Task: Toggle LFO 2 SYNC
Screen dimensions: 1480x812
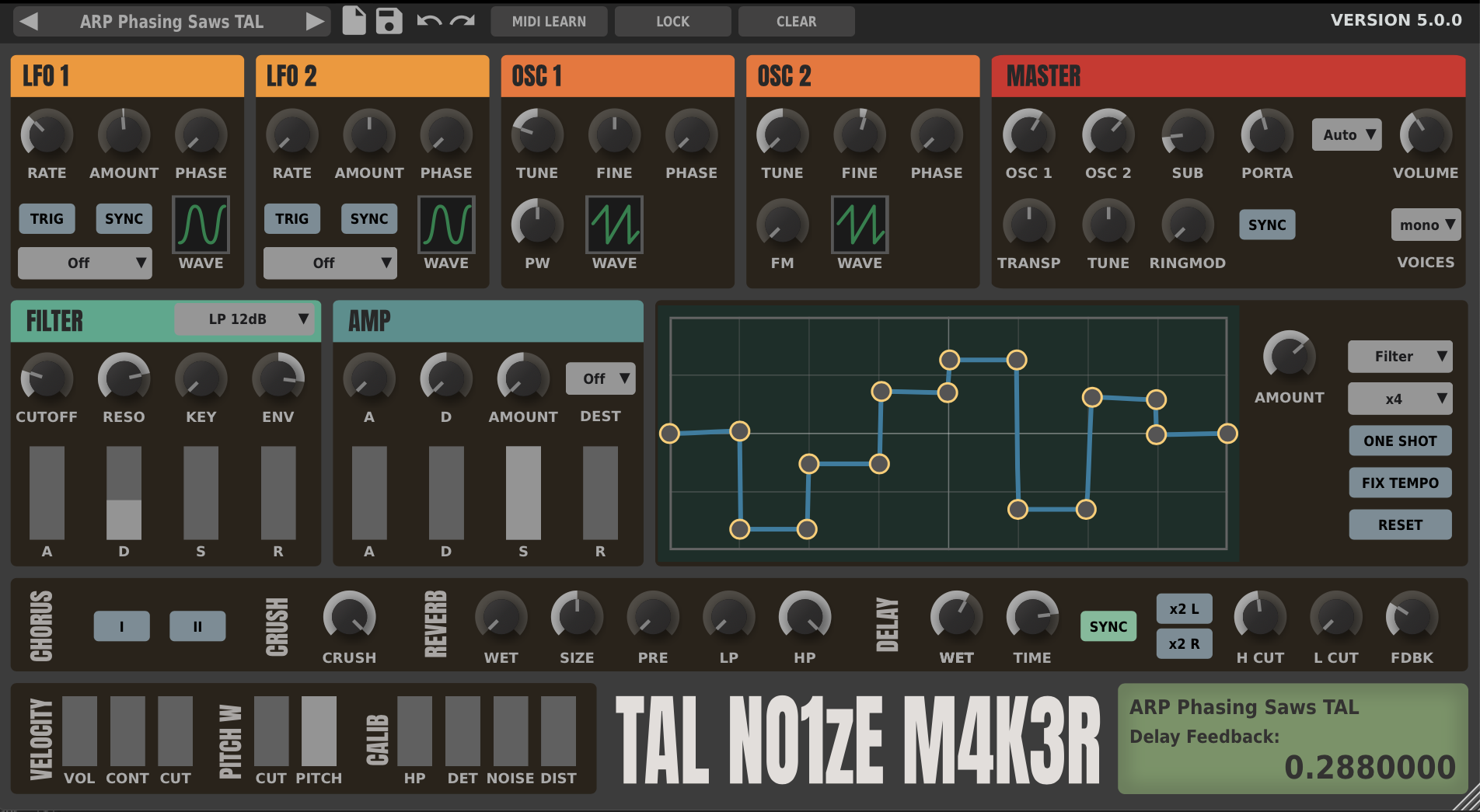Action: [x=369, y=219]
